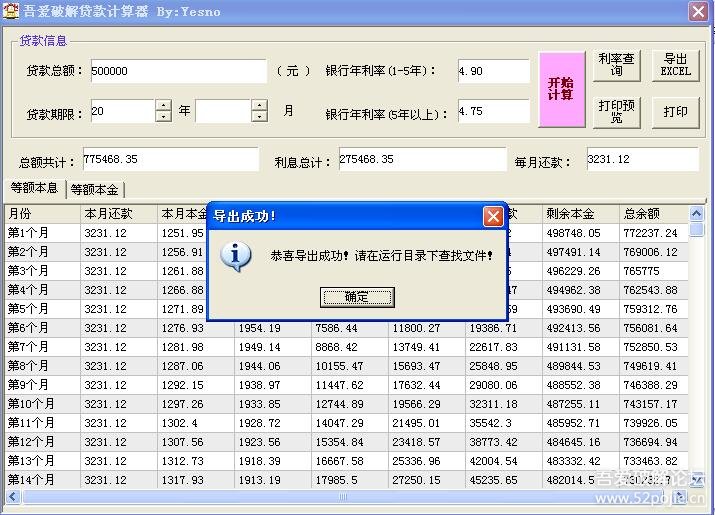This screenshot has width=715, height=515.
Task: Click the 月份 column header
Action: (42, 213)
